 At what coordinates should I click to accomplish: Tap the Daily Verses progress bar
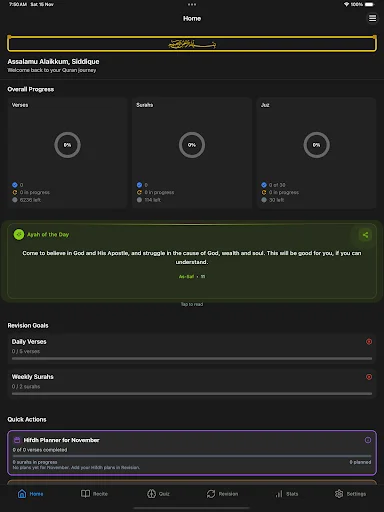coord(192,359)
